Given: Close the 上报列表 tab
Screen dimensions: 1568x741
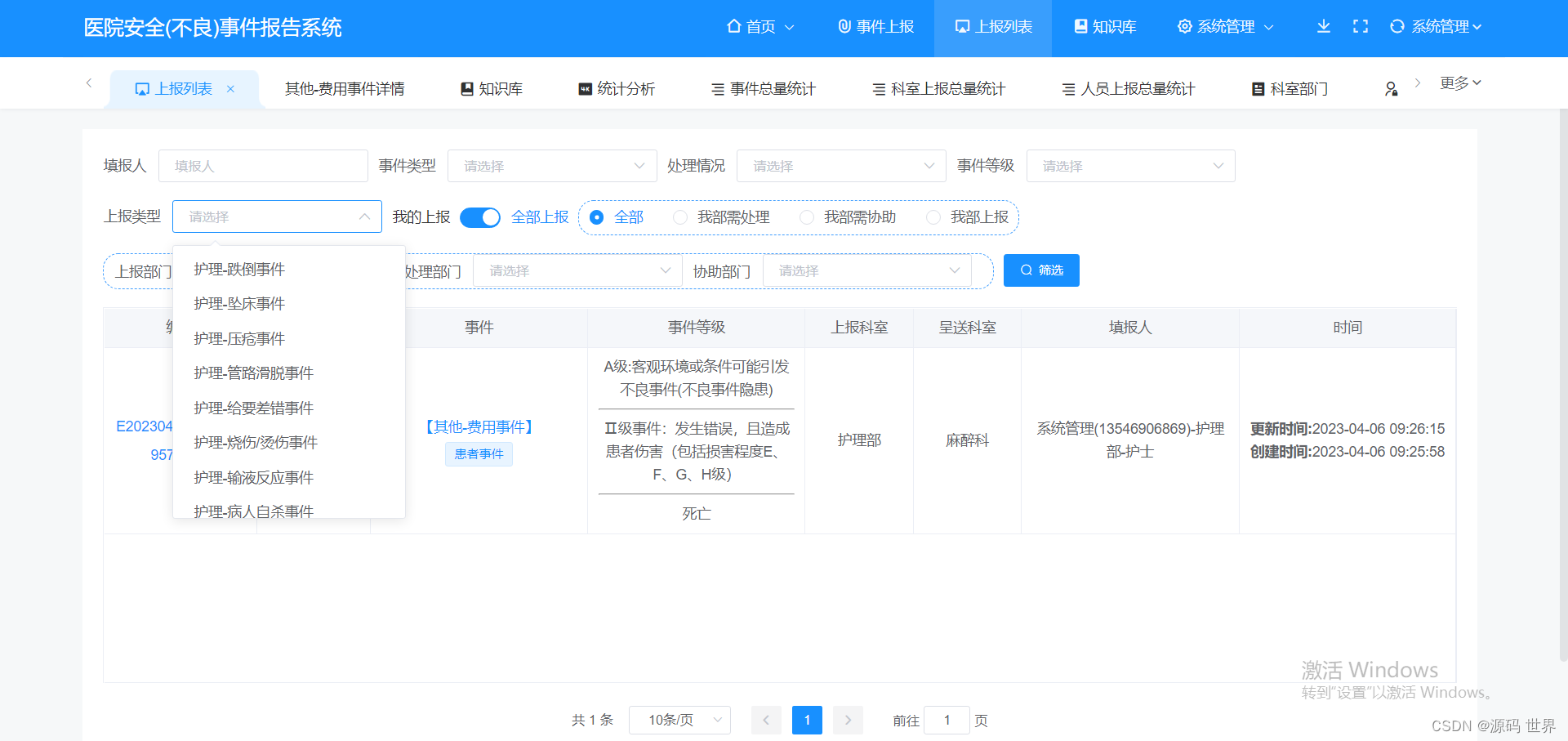Looking at the screenshot, I should tap(231, 89).
